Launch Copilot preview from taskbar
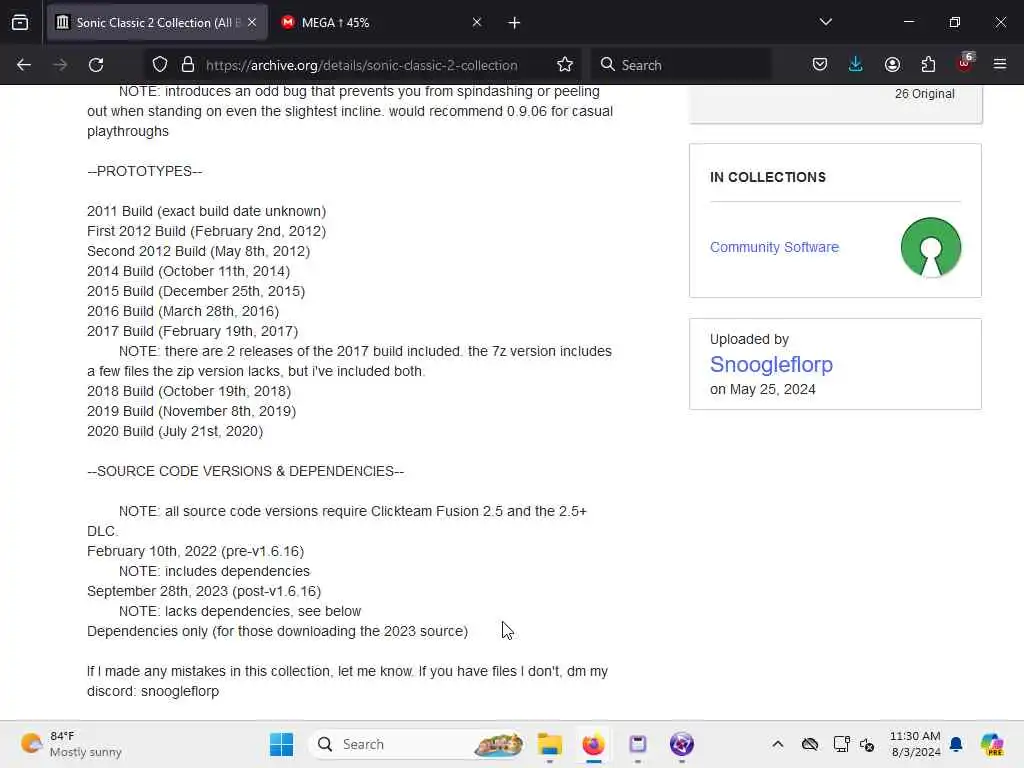The height and width of the screenshot is (768, 1024). 992,744
